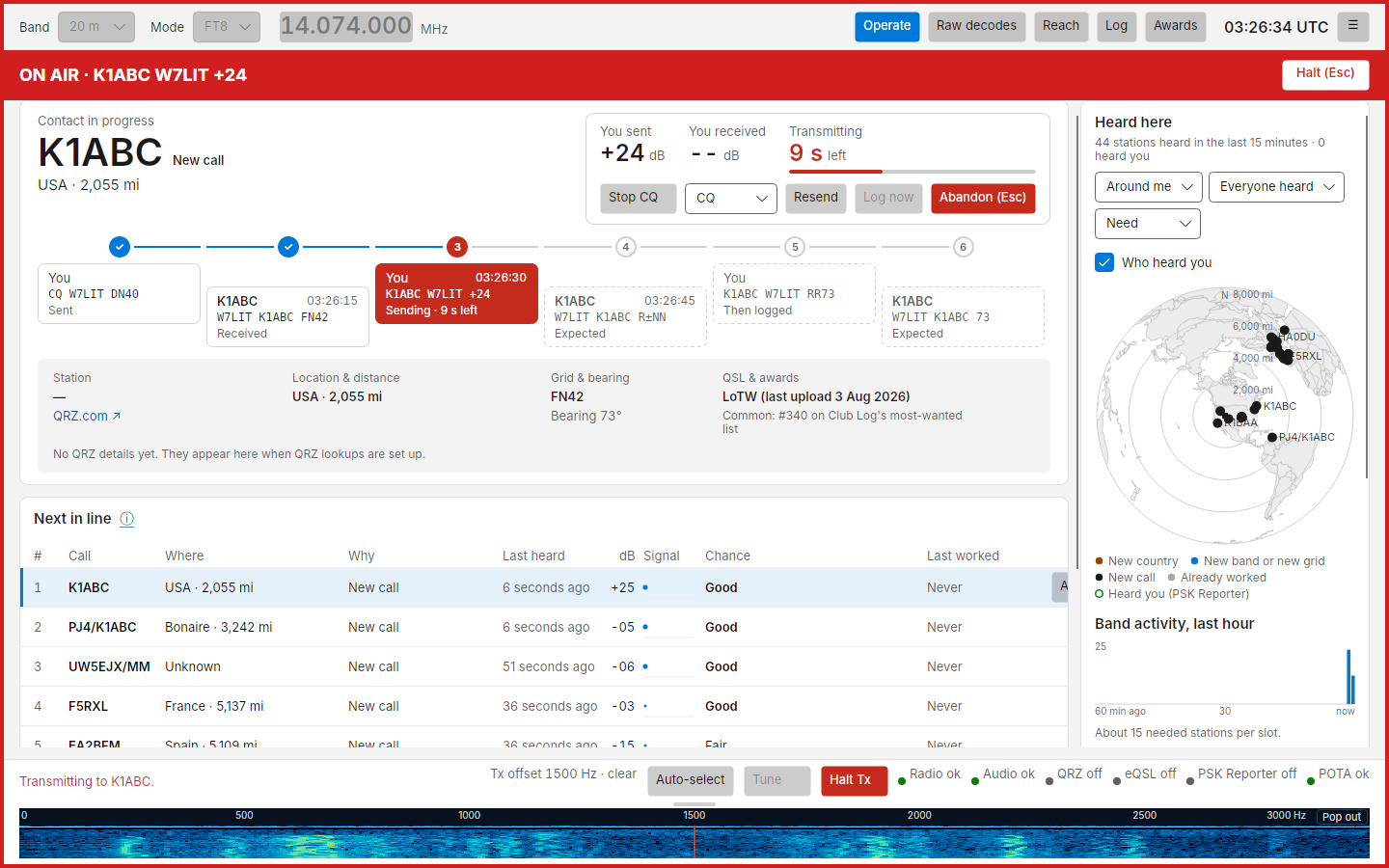Pop out the waterfall display

(1342, 817)
